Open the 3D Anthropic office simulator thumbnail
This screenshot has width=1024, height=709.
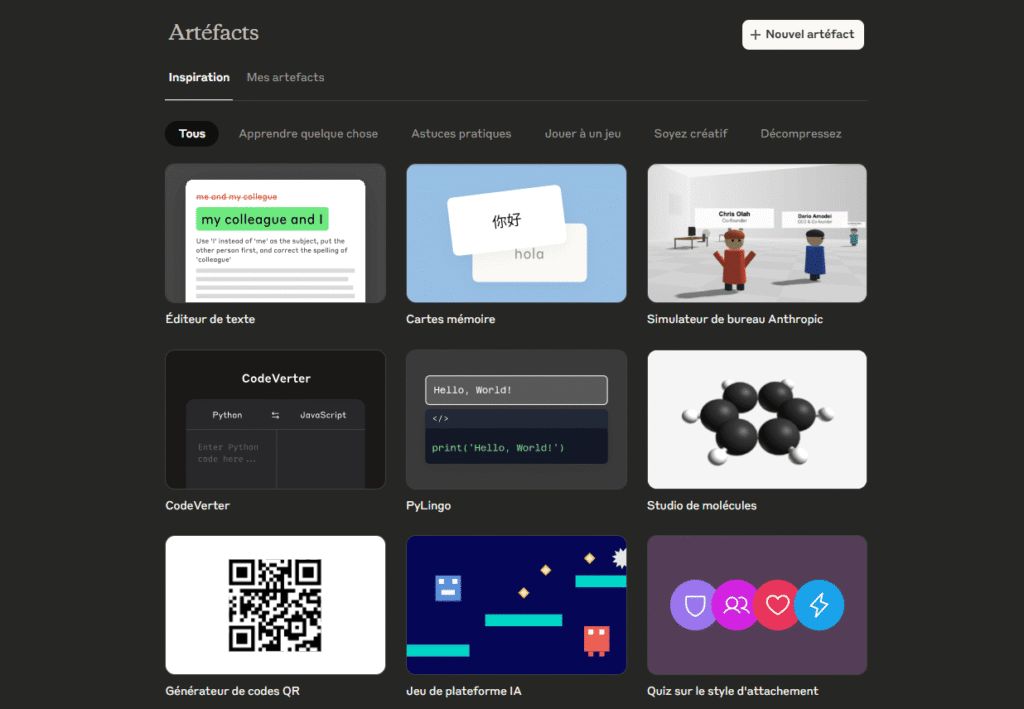tap(757, 233)
